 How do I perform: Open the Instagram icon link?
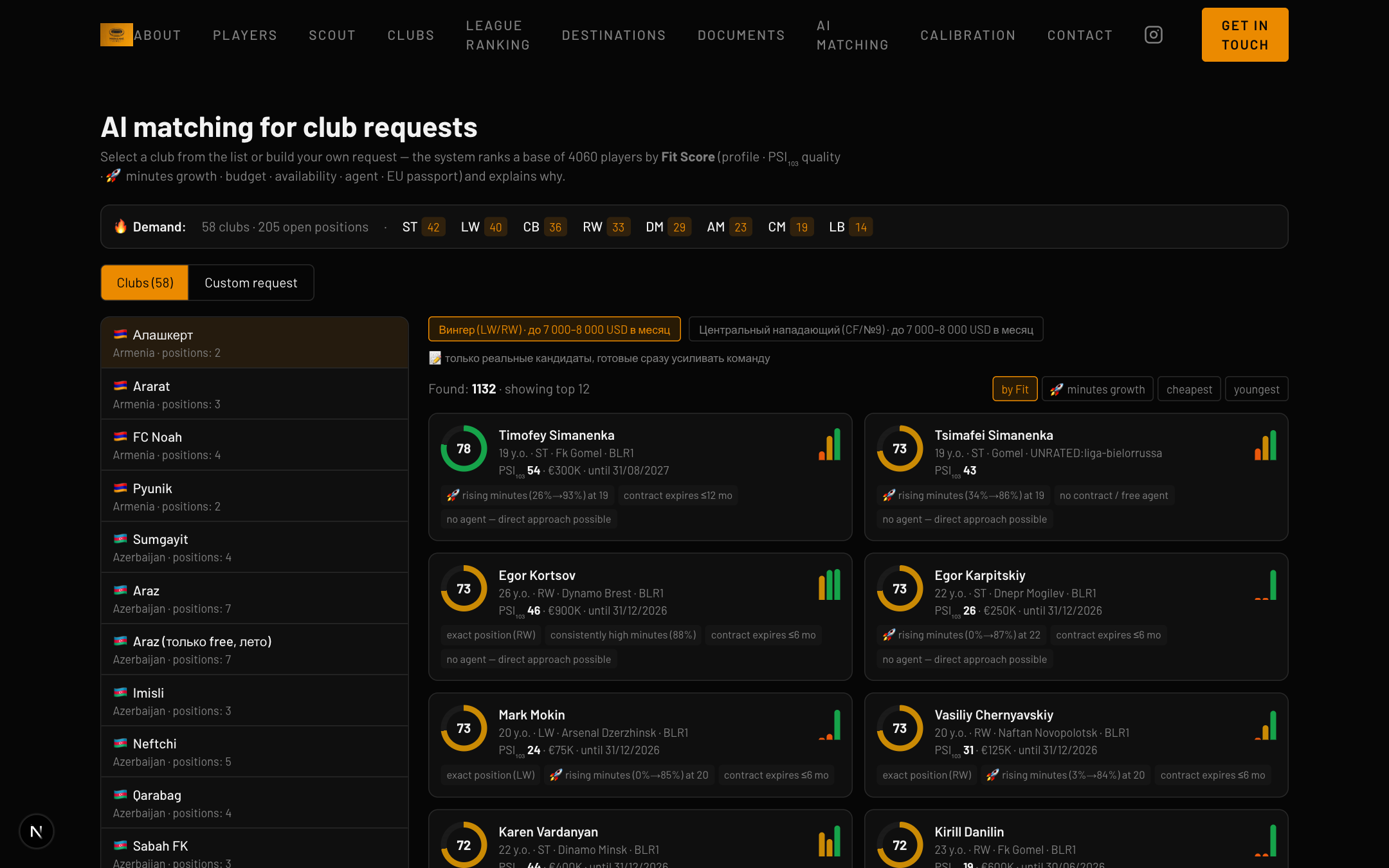[1154, 35]
